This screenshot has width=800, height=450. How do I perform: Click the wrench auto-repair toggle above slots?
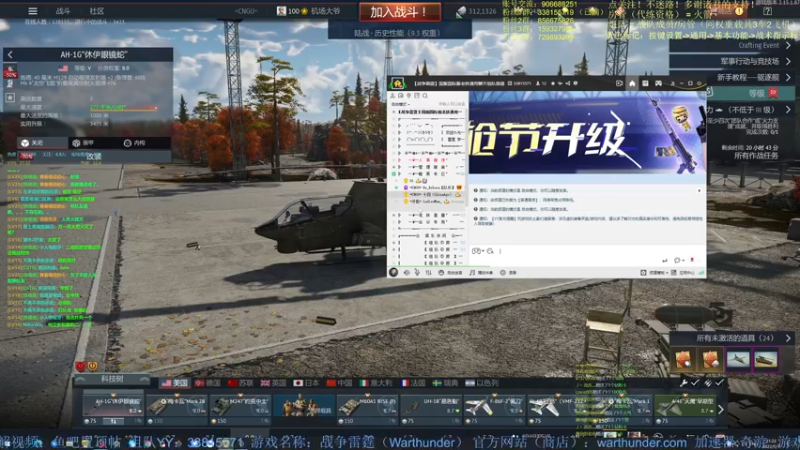click(683, 383)
